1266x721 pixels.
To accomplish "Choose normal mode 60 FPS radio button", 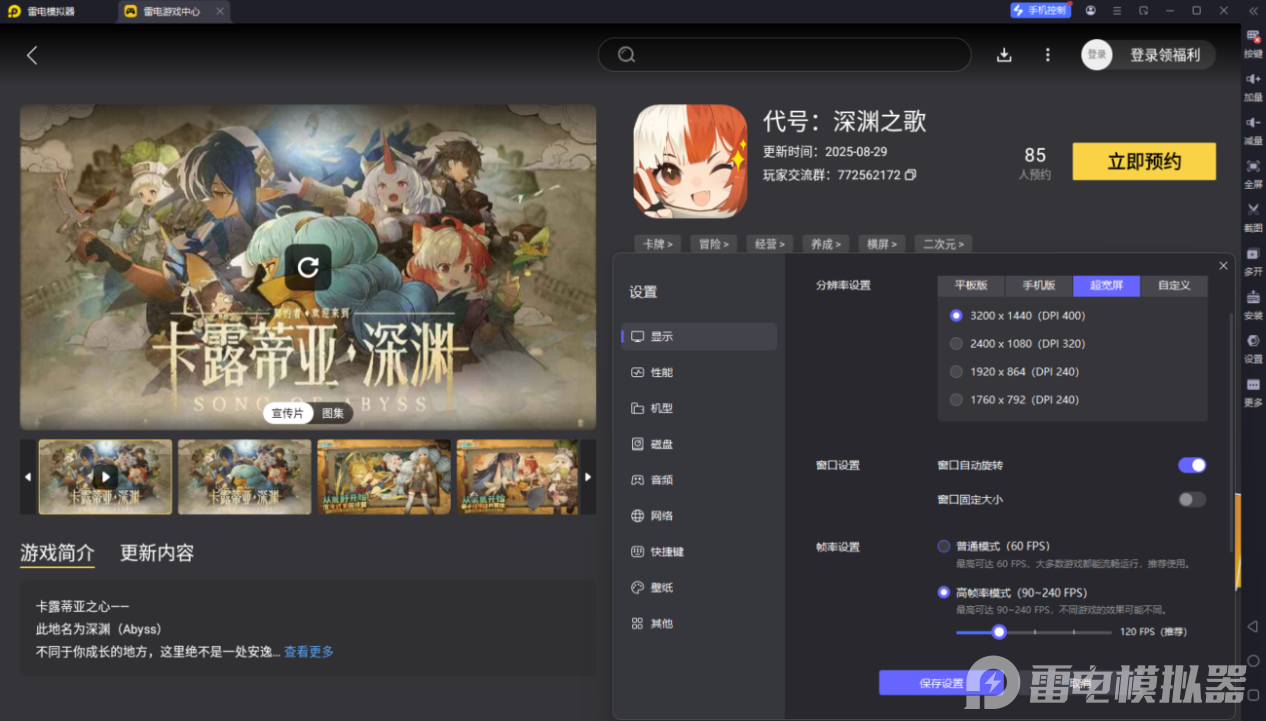I will click(944, 546).
